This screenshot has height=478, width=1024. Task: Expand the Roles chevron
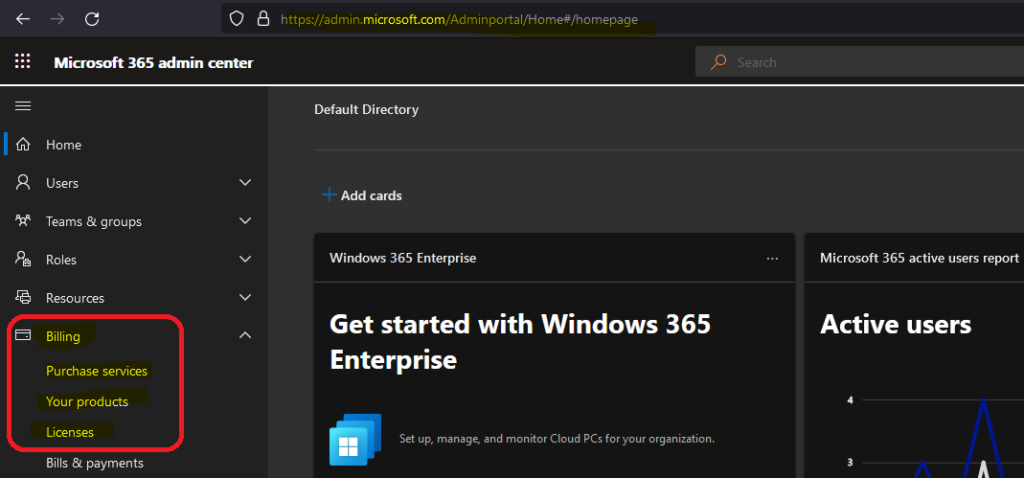tap(246, 259)
